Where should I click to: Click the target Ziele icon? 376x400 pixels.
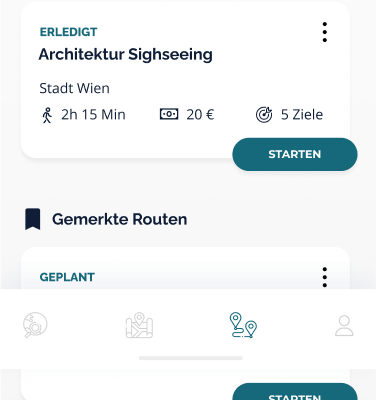[264, 115]
